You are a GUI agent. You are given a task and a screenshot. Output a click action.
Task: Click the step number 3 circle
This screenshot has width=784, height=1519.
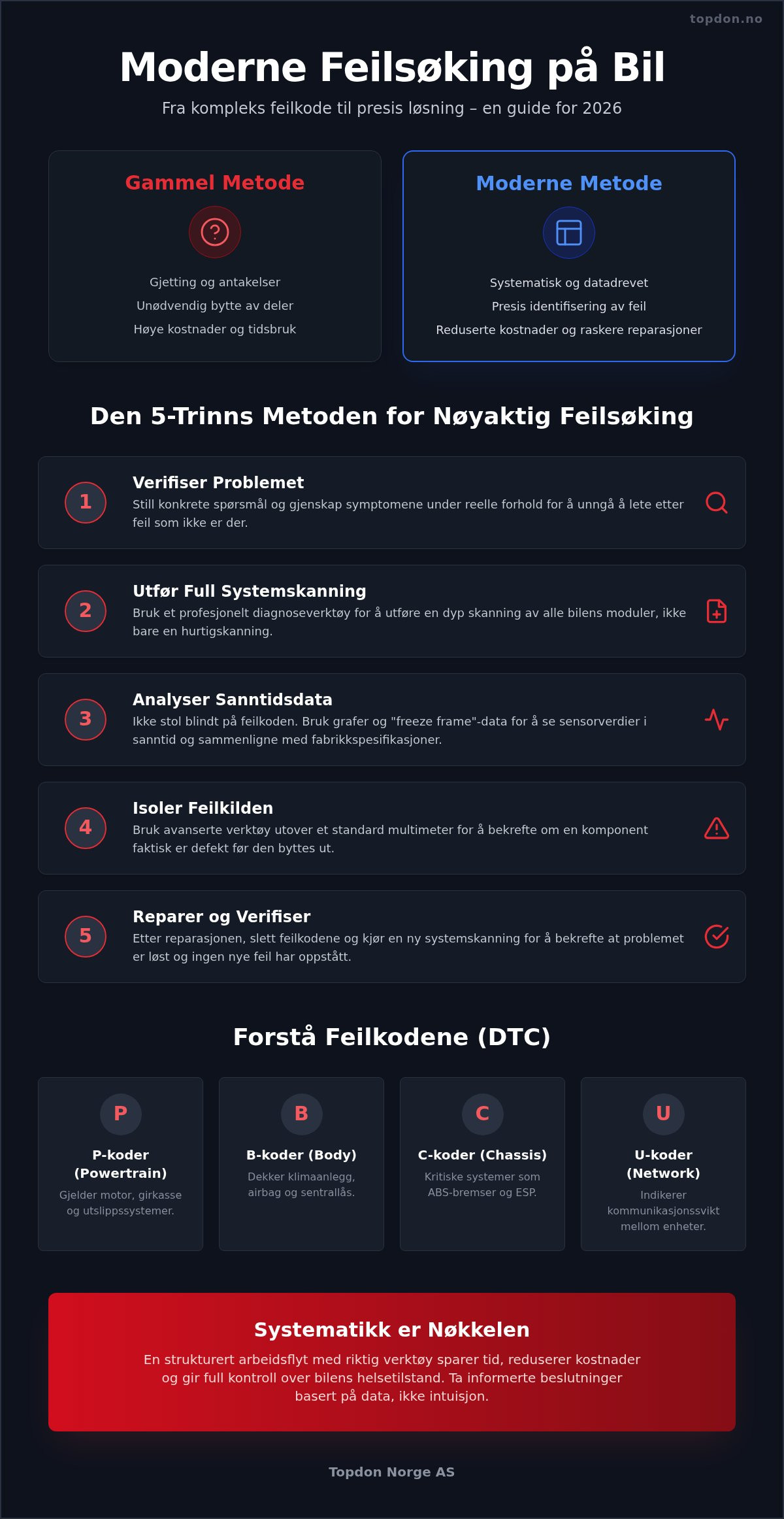point(86,720)
